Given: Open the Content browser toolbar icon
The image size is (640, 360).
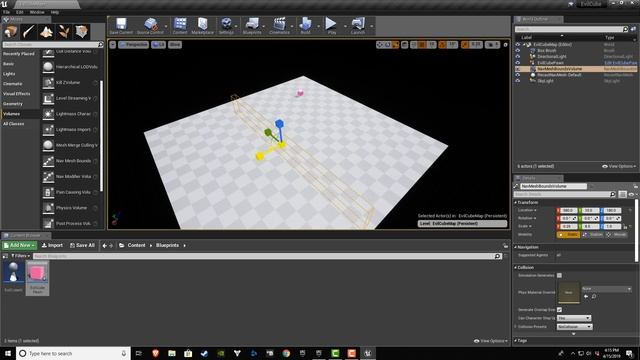Looking at the screenshot, I should (x=180, y=26).
